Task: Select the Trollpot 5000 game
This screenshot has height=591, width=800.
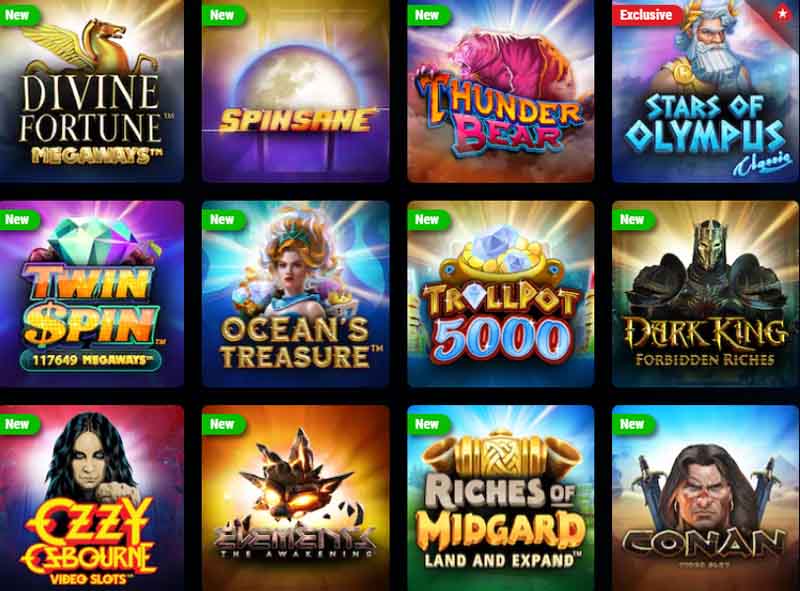Action: click(501, 294)
